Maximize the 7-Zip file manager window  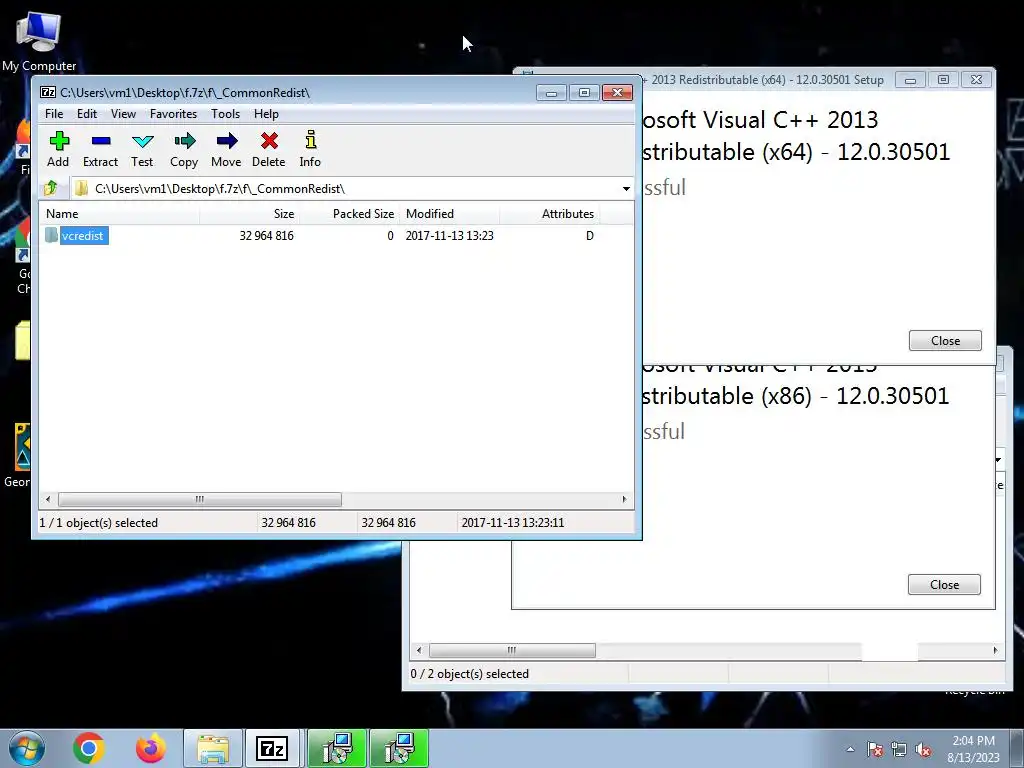[584, 93]
